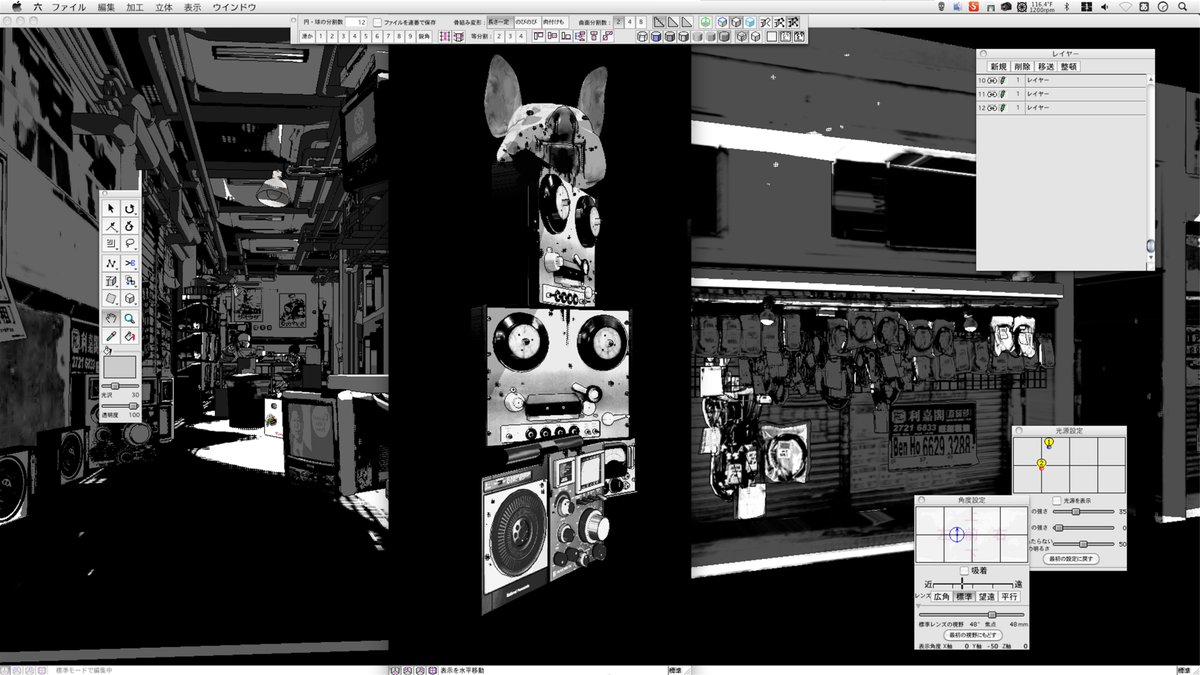Click the blue cylinder icon in the toolbar
1200x675 pixels.
tap(656, 36)
